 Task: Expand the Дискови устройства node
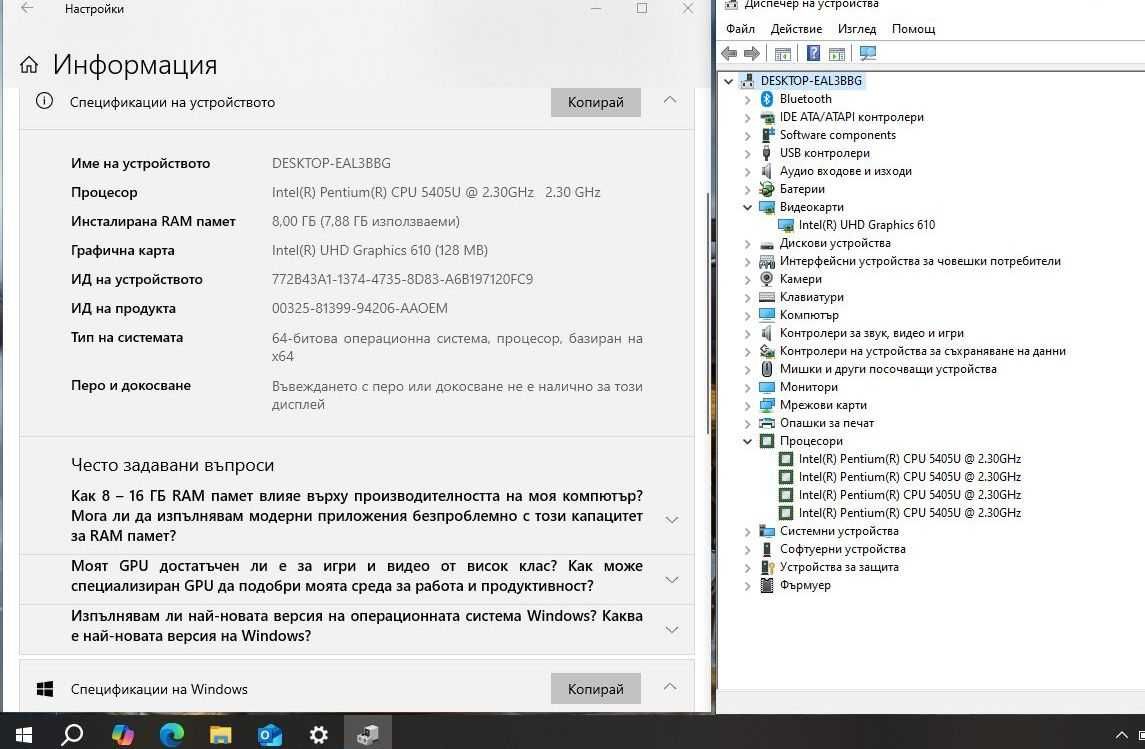tap(747, 244)
